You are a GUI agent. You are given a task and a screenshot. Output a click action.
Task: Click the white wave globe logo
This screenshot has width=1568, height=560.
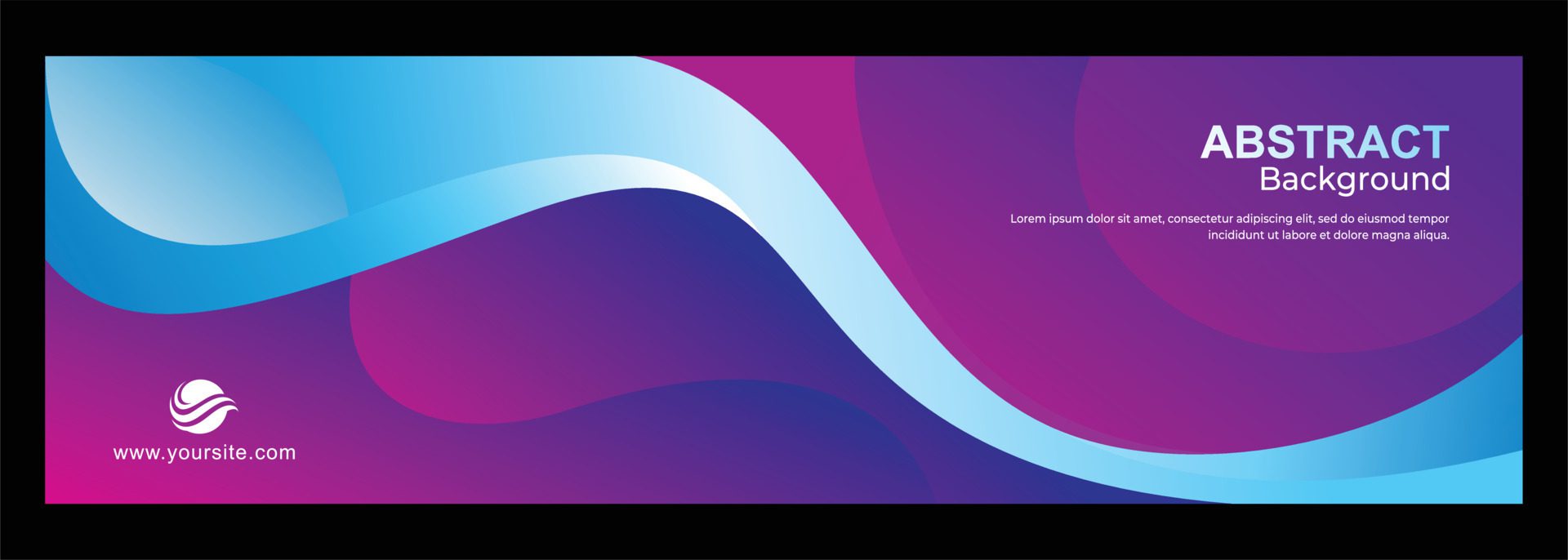click(x=203, y=406)
